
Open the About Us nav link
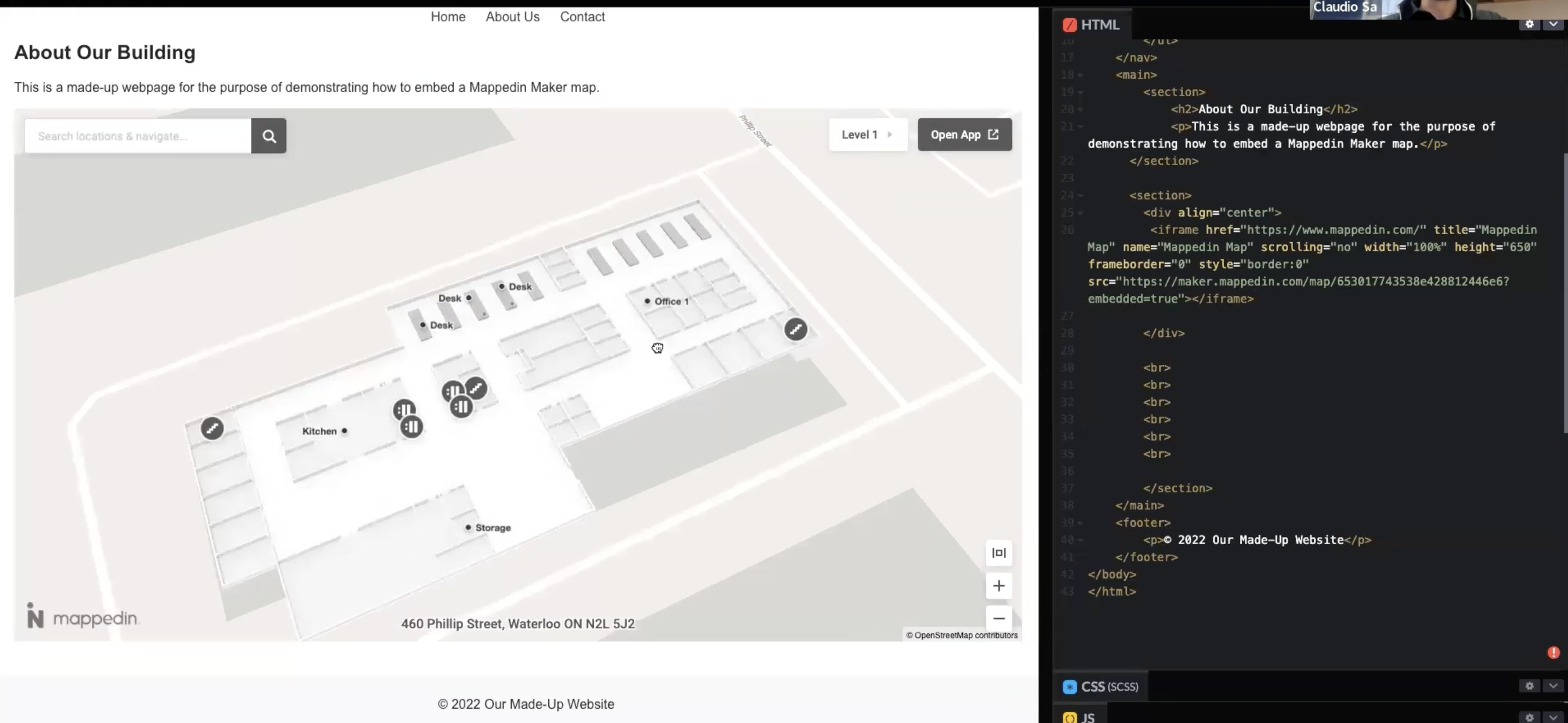pos(512,17)
